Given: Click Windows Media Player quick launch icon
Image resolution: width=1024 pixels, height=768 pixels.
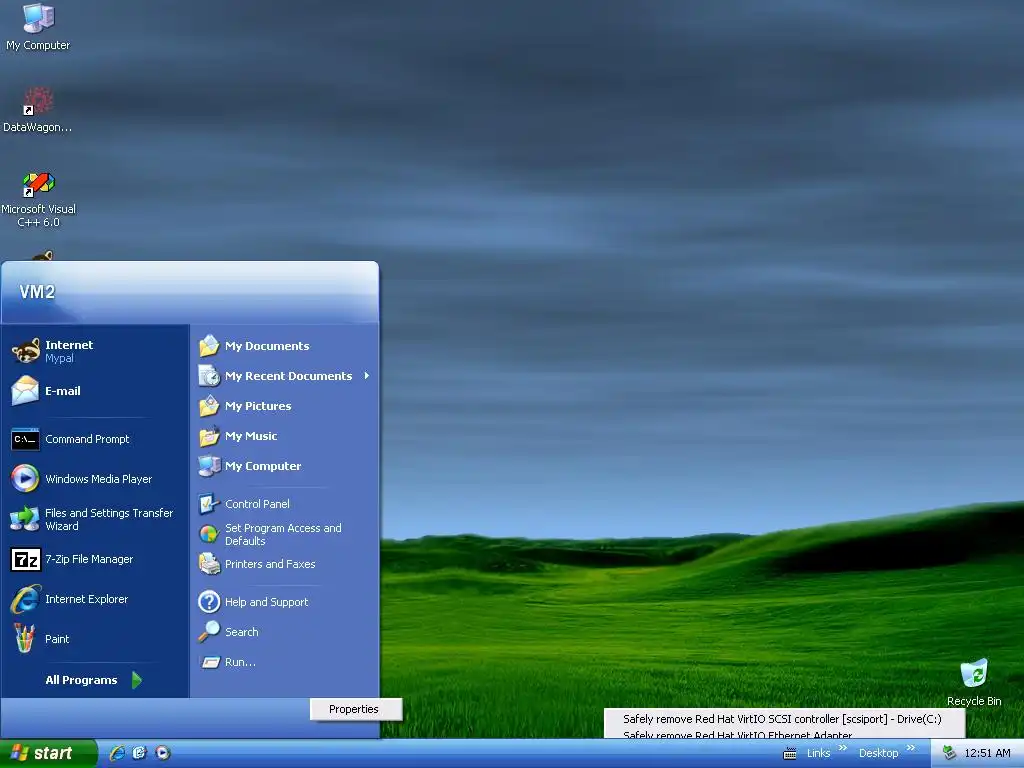Looking at the screenshot, I should (163, 753).
